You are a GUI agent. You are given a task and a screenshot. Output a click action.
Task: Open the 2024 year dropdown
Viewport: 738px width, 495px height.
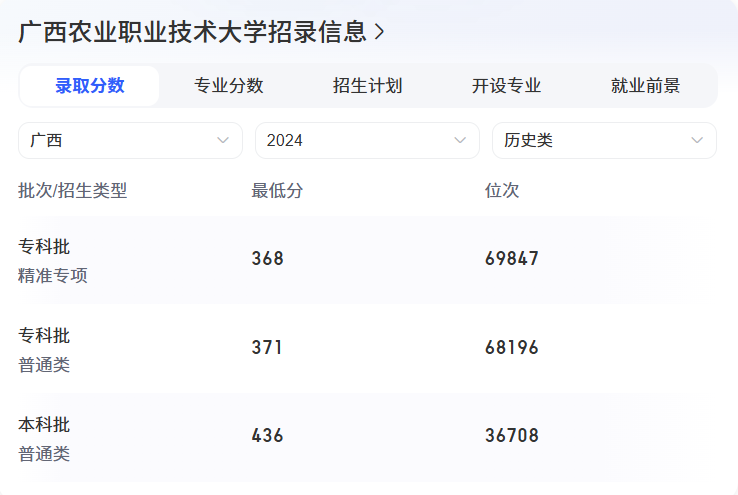coord(367,140)
